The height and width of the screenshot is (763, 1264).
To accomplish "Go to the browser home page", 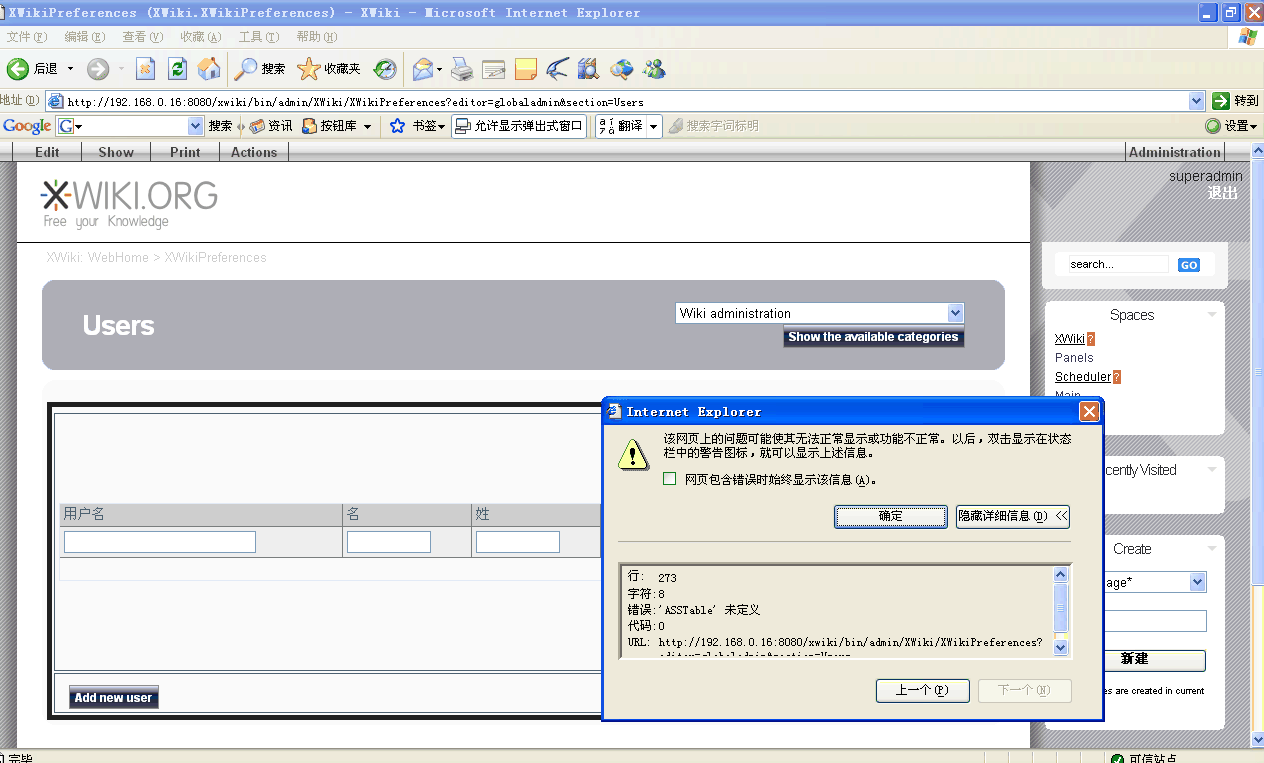I will 209,69.
